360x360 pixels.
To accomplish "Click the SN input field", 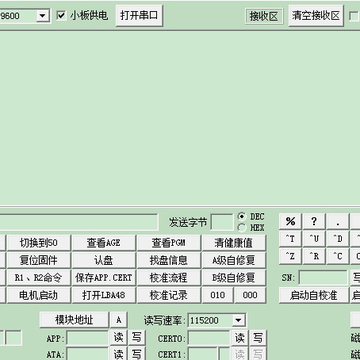I will click(323, 278).
